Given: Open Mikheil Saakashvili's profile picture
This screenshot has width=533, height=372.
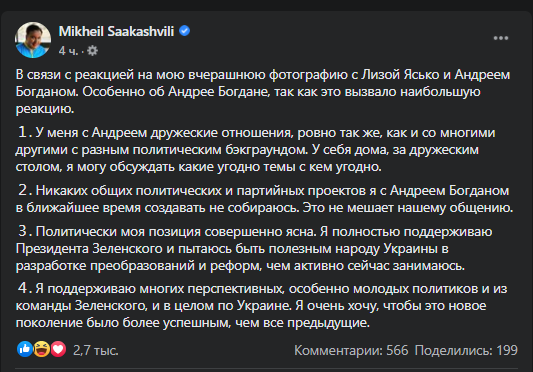Looking at the screenshot, I should 33,40.
